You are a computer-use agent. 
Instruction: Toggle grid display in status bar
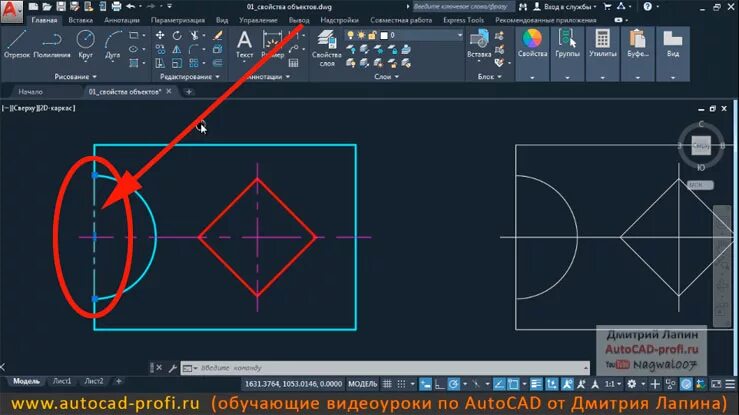[387, 384]
